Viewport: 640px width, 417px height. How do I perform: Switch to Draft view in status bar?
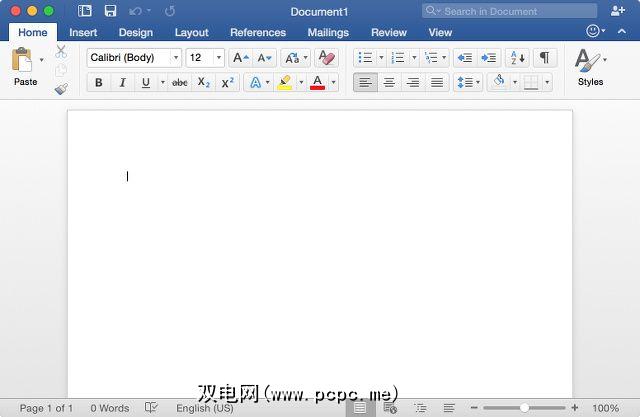tap(449, 408)
